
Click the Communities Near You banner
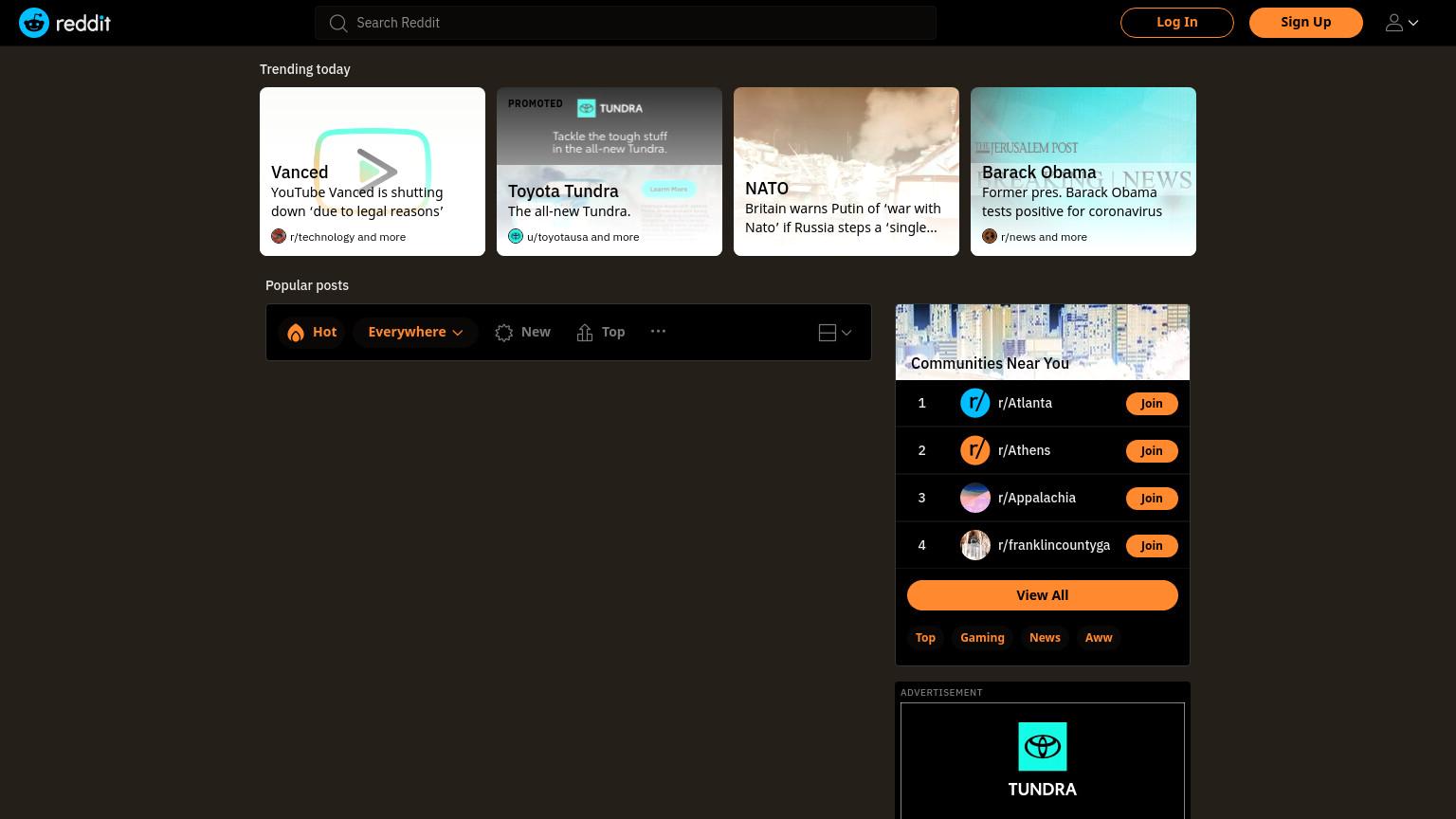click(1043, 342)
